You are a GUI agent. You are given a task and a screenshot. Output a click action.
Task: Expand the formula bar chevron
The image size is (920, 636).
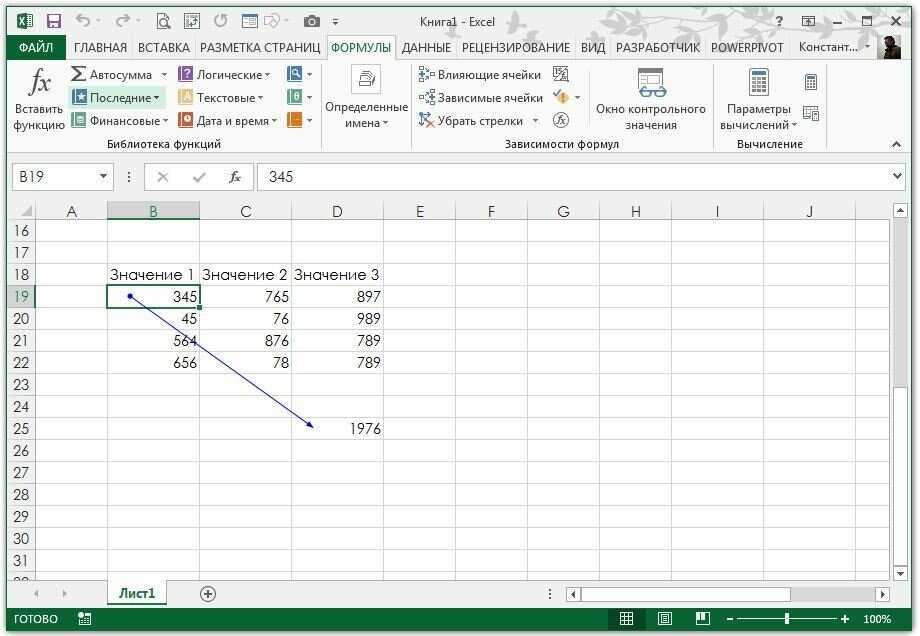point(897,175)
